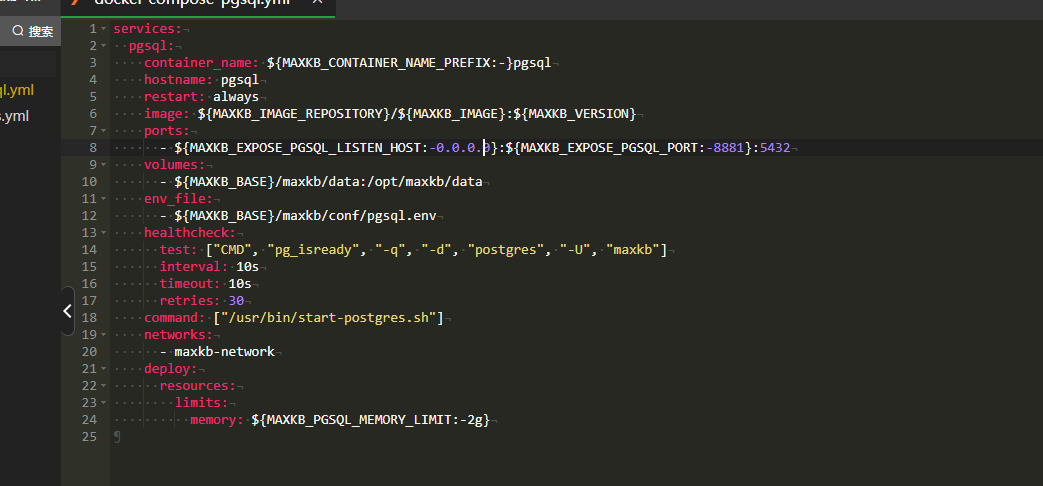The image size is (1043, 486).
Task: Collapse the deploy block on line 21
Action: click(103, 369)
